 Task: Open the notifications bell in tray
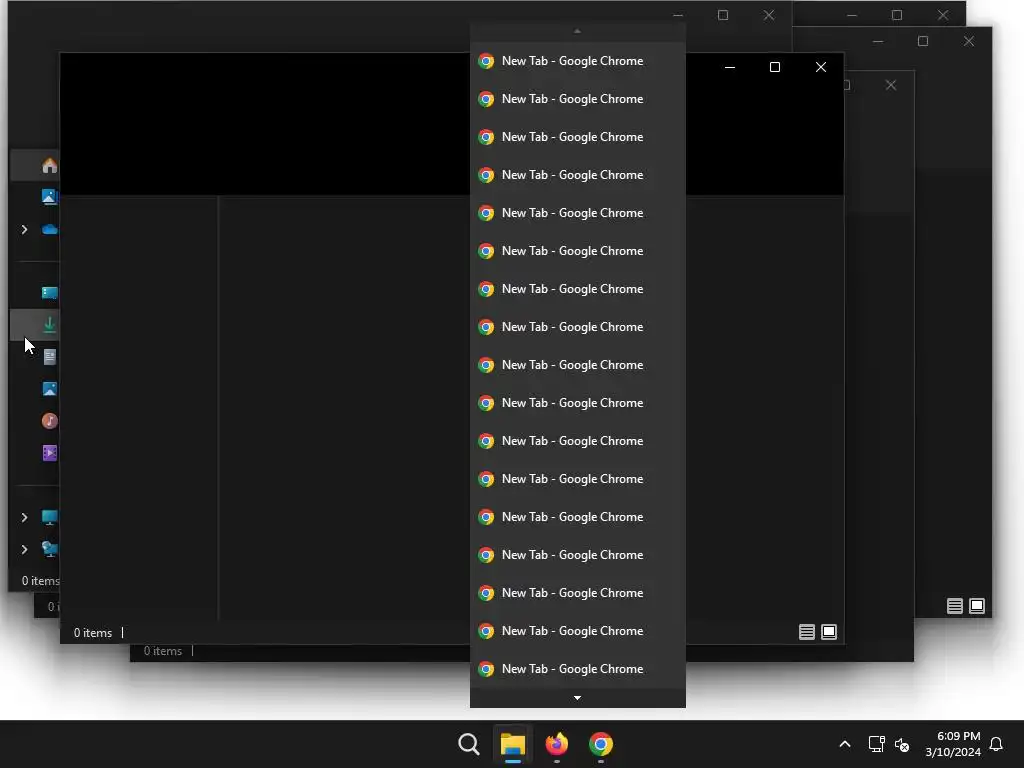pos(996,744)
